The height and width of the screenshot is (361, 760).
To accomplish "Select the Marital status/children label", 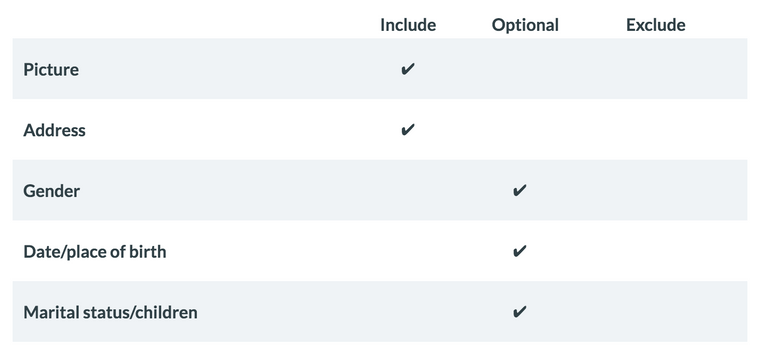I will coord(110,312).
